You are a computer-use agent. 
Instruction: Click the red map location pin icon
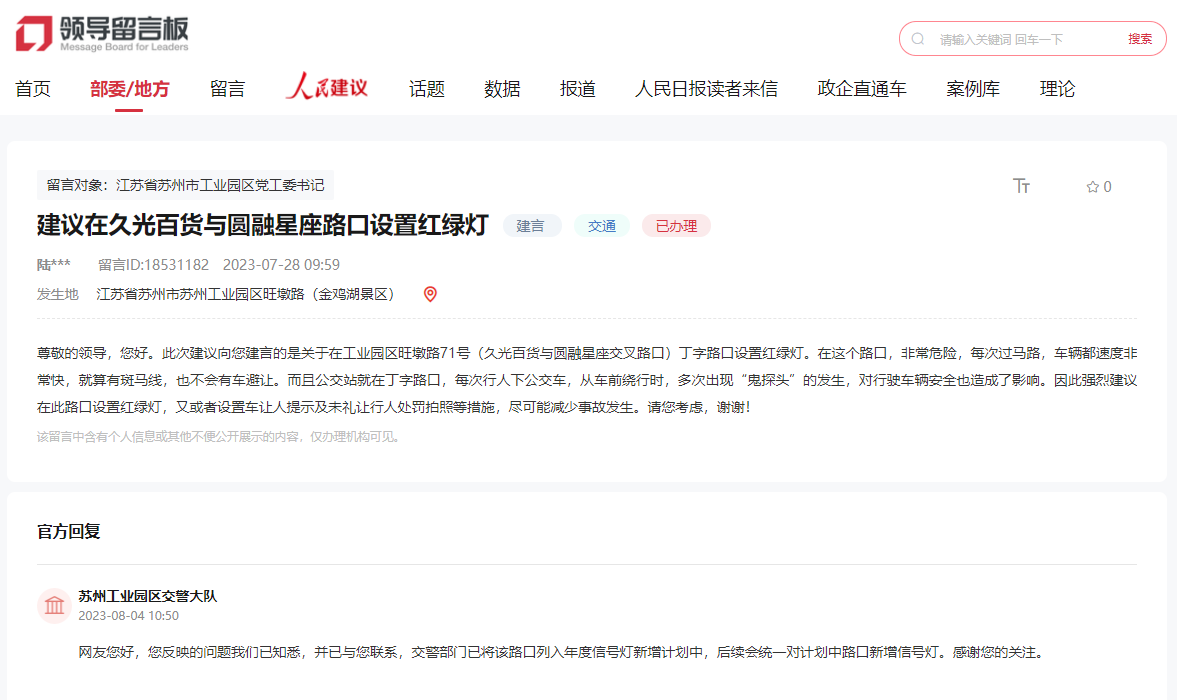pos(430,294)
